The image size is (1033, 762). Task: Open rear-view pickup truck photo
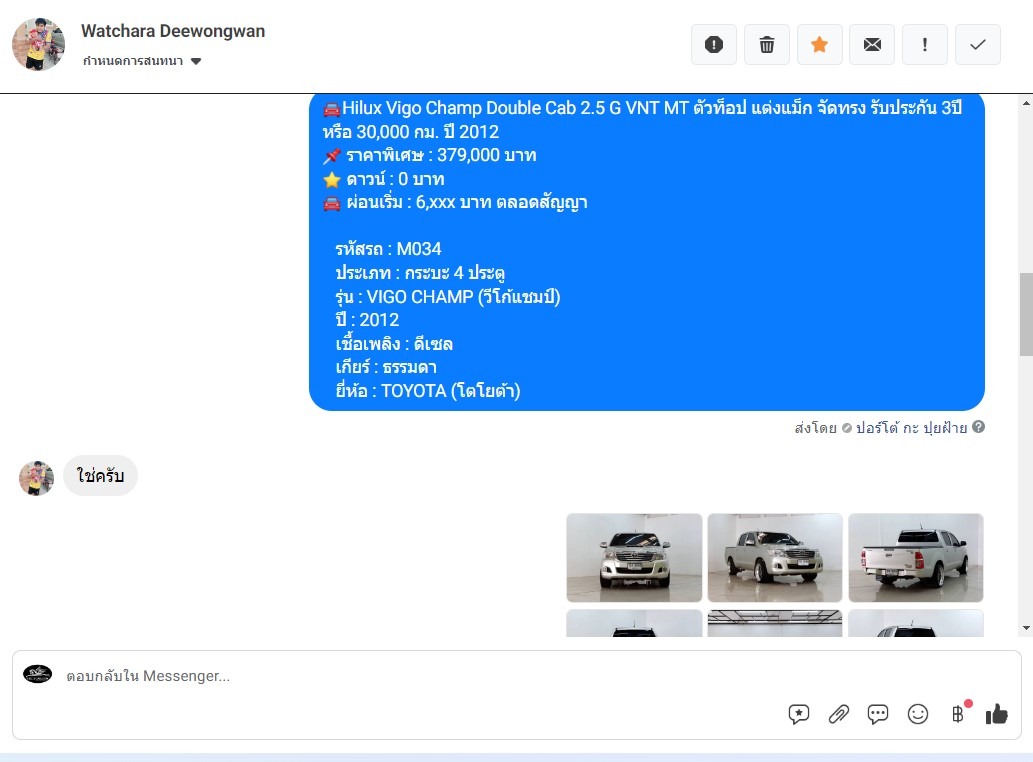pyautogui.click(x=915, y=557)
